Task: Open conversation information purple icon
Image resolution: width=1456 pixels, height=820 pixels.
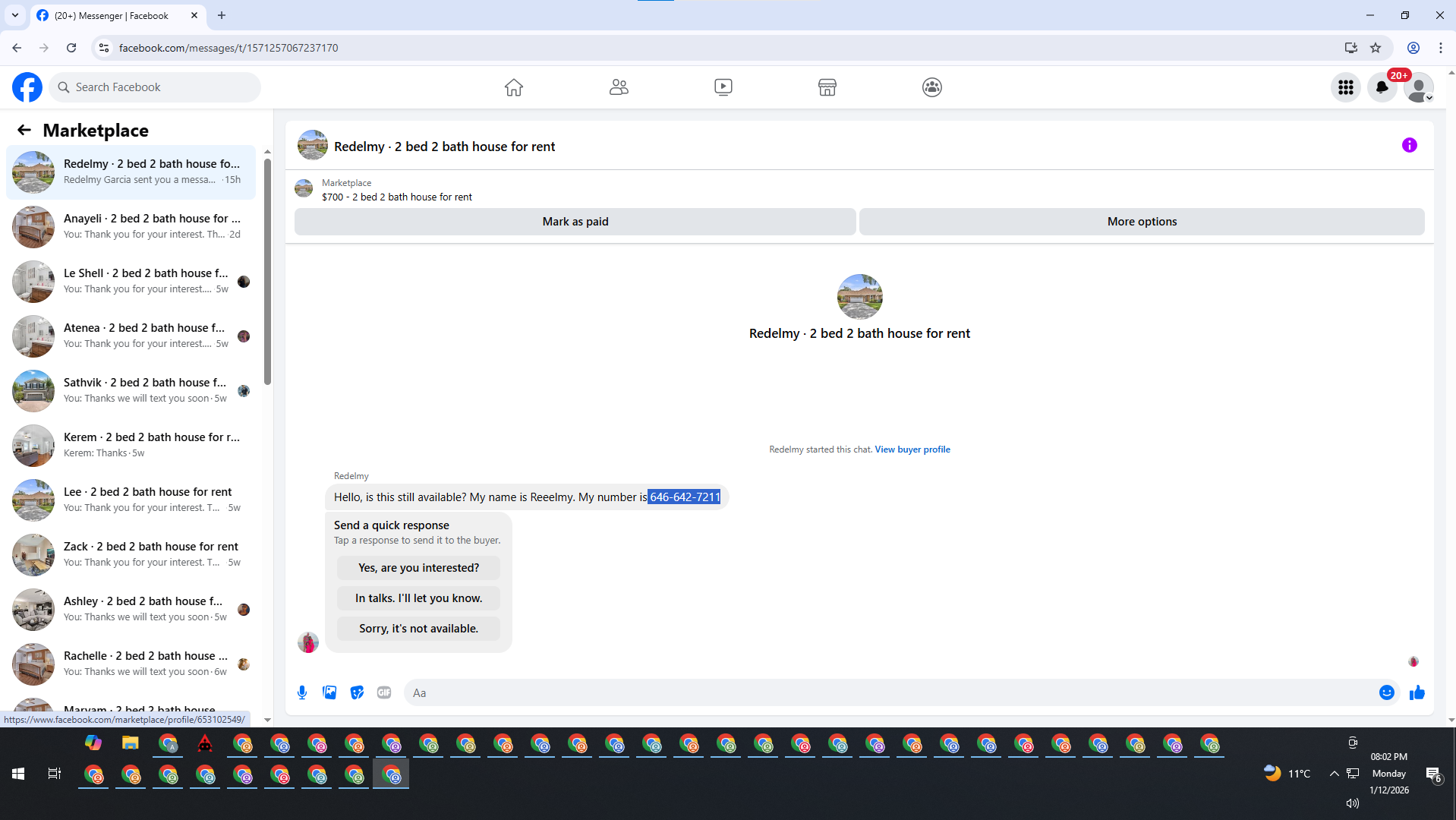Action: tap(1410, 145)
